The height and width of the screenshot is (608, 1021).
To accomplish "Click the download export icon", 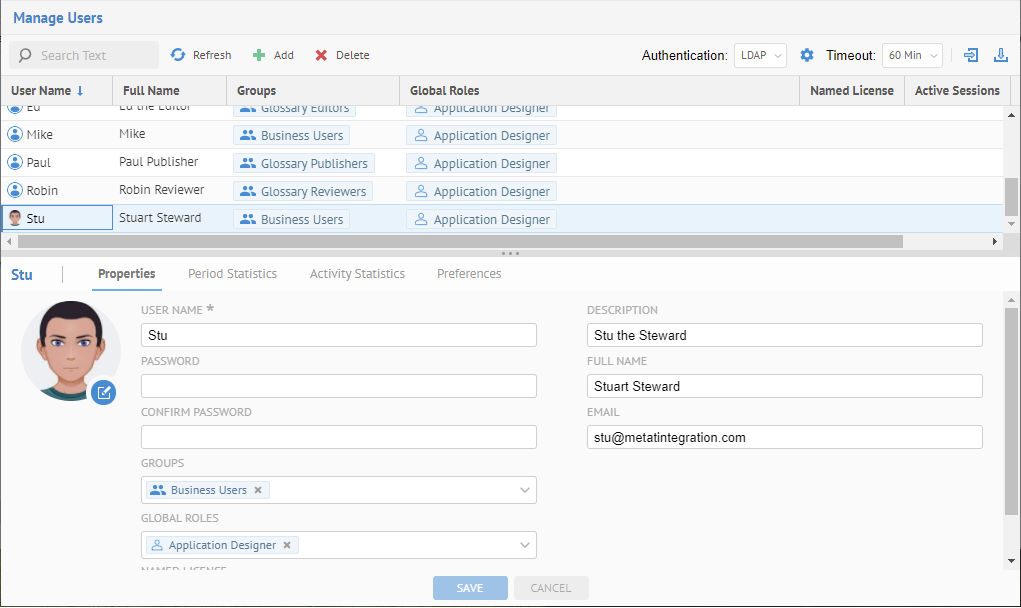I will [x=1000, y=55].
